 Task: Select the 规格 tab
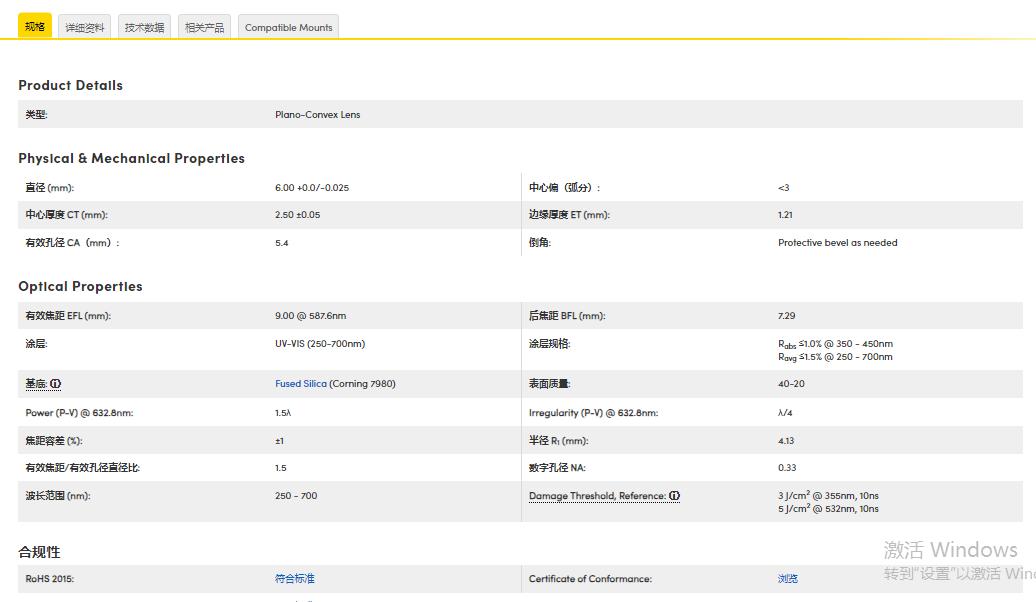pyautogui.click(x=35, y=27)
